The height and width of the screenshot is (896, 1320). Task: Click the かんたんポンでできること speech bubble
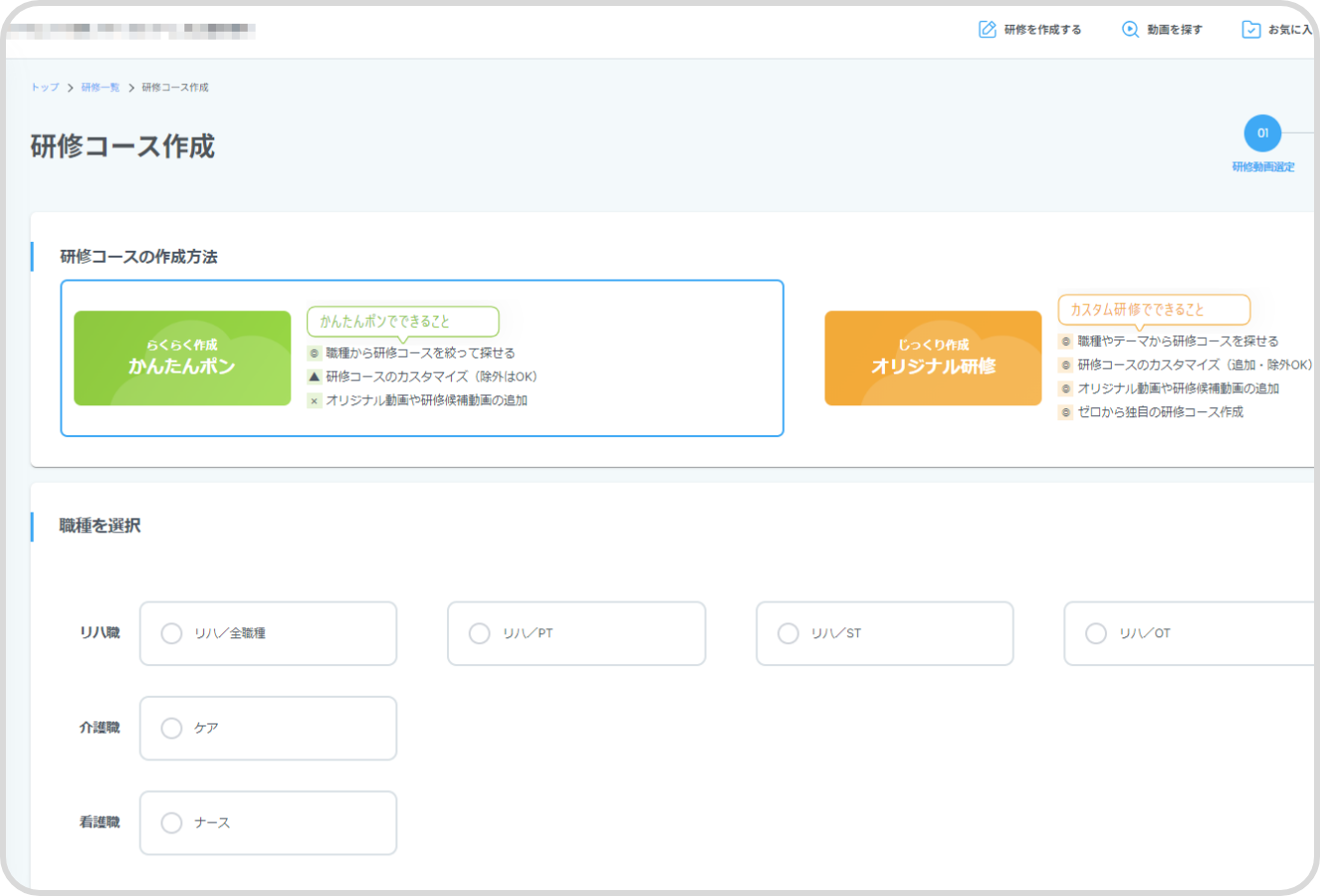pyautogui.click(x=402, y=322)
